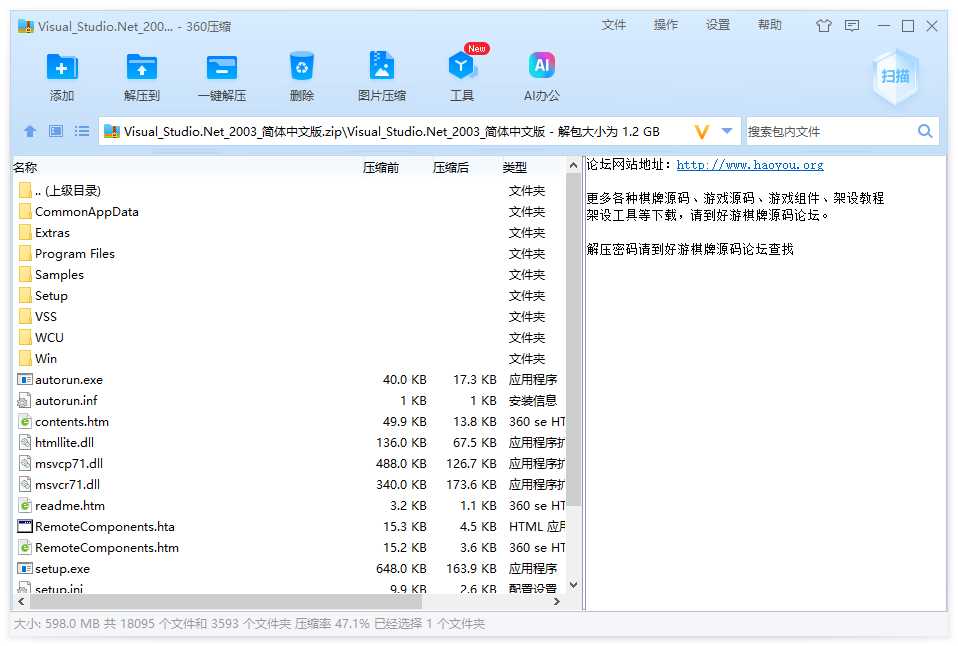Expand the address path dropdown arrow
Viewport: 958px width, 646px height.
(727, 131)
